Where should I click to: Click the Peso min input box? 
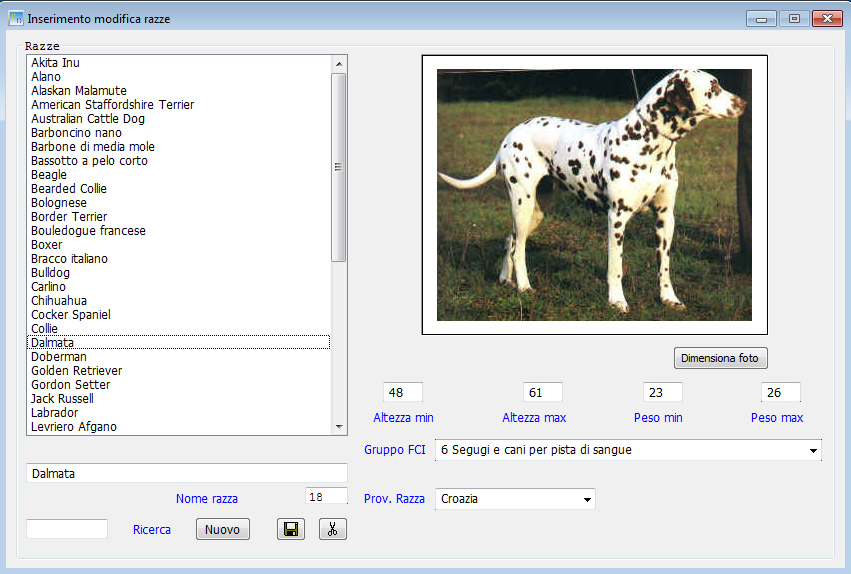point(662,393)
